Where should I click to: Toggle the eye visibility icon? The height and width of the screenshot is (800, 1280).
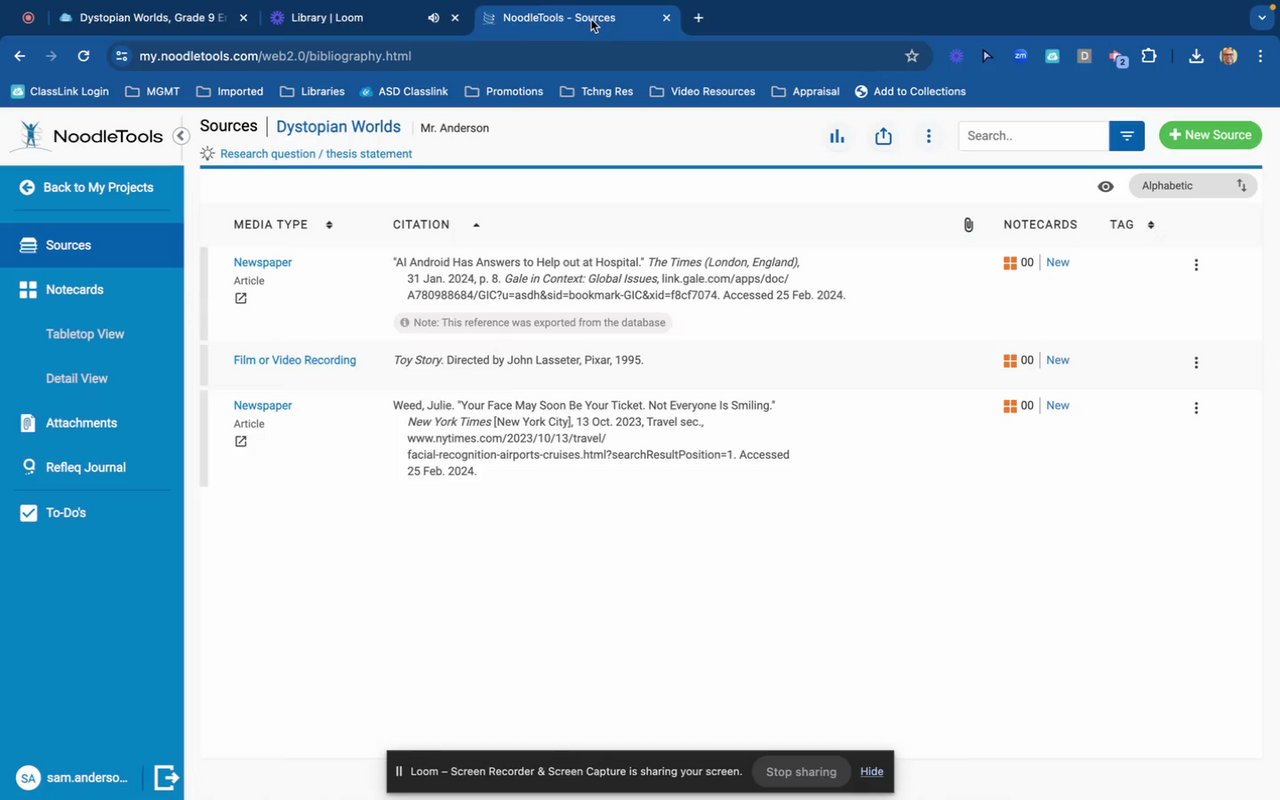click(x=1105, y=186)
